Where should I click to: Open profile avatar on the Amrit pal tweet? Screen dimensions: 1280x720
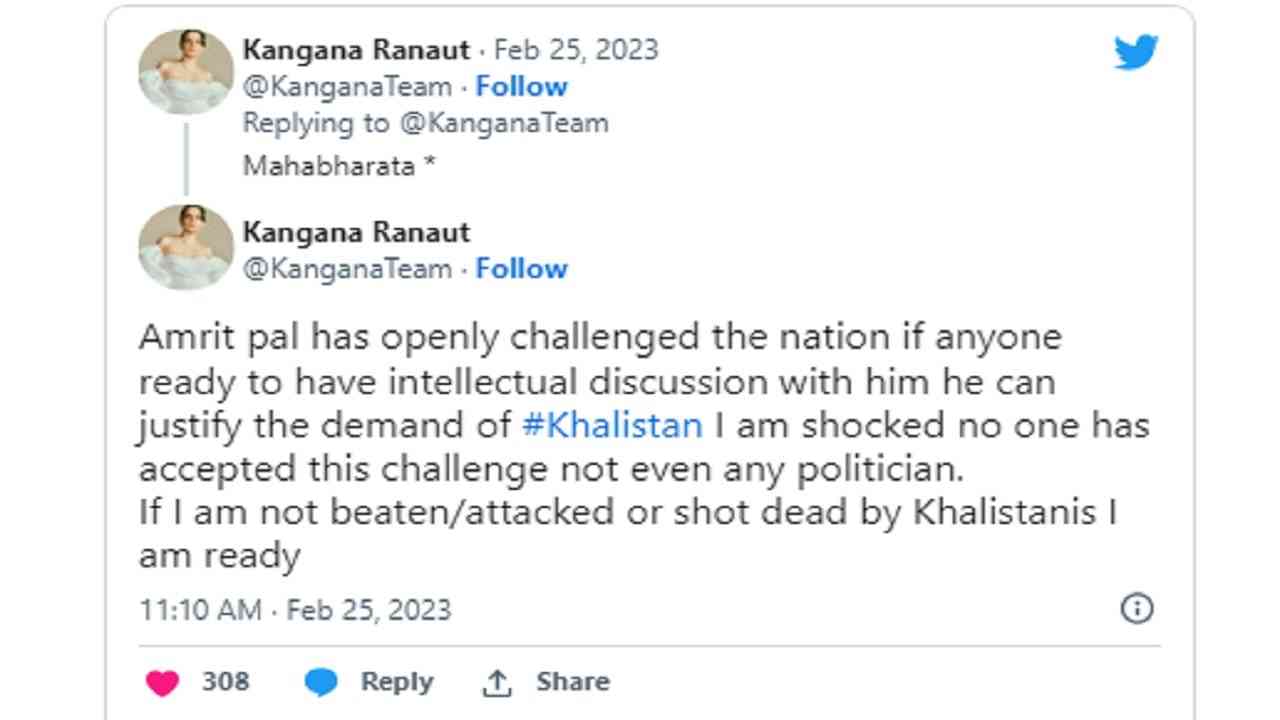click(x=186, y=247)
